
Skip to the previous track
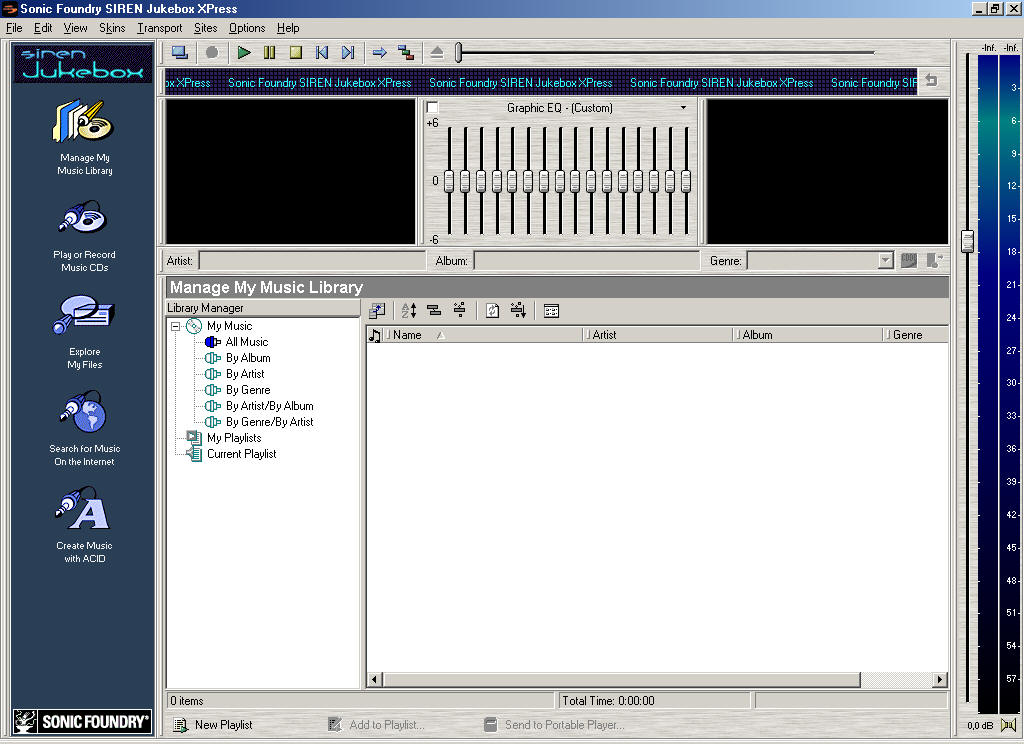322,53
